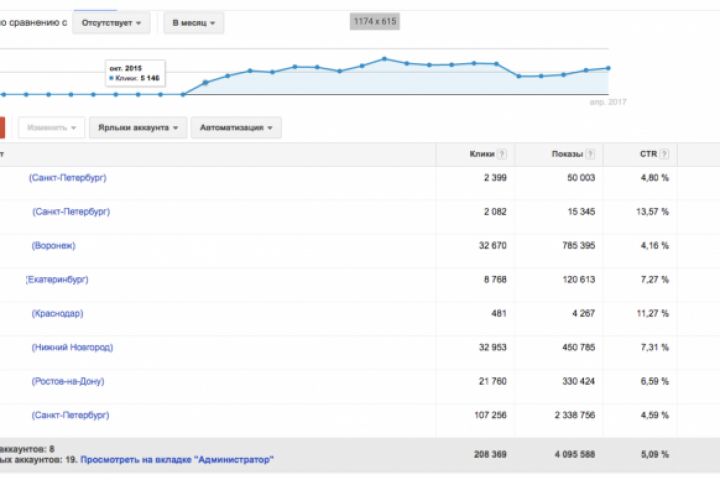Open Санкт-Петербург account with 2 082 clicks
The width and height of the screenshot is (720, 480).
click(x=71, y=212)
